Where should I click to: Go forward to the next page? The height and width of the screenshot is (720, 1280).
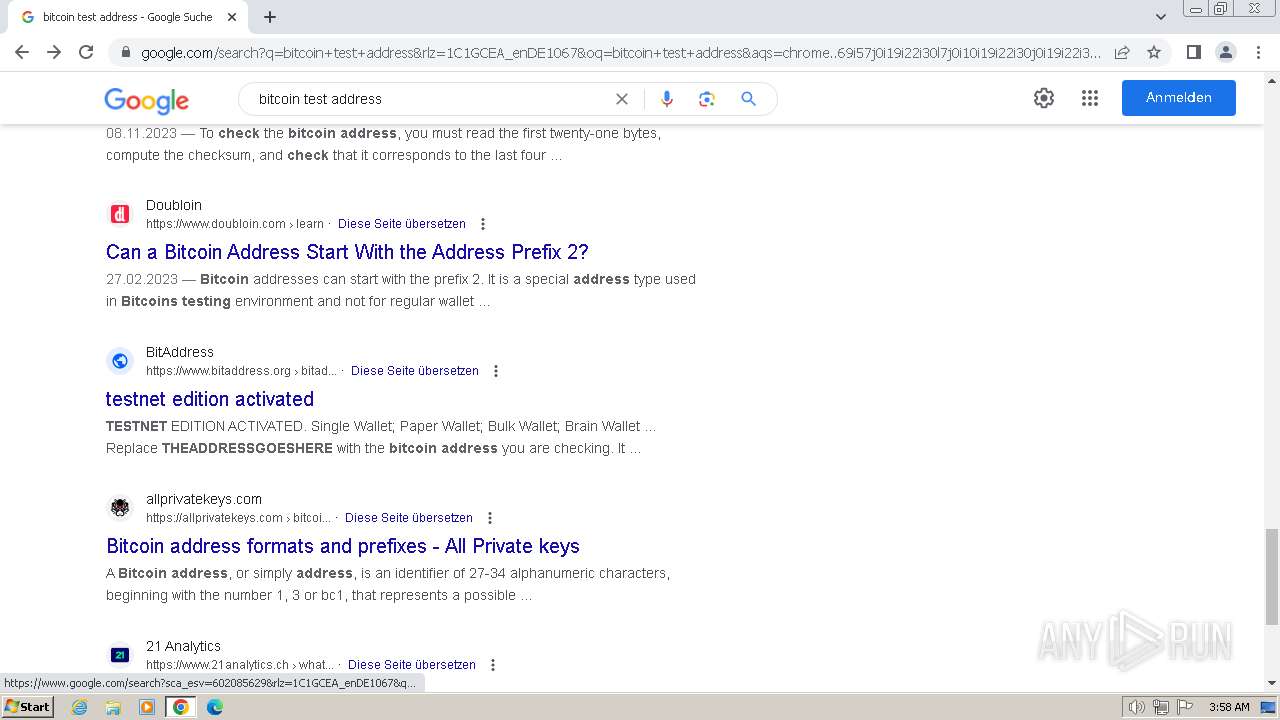point(54,52)
